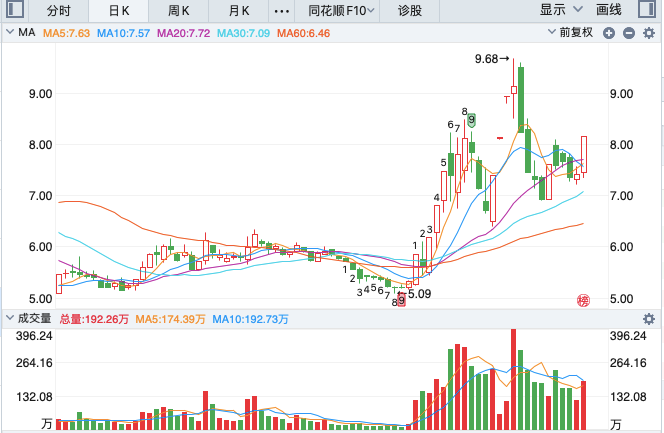Open volume panel settings gear
This screenshot has height=433, width=664.
[x=649, y=319]
